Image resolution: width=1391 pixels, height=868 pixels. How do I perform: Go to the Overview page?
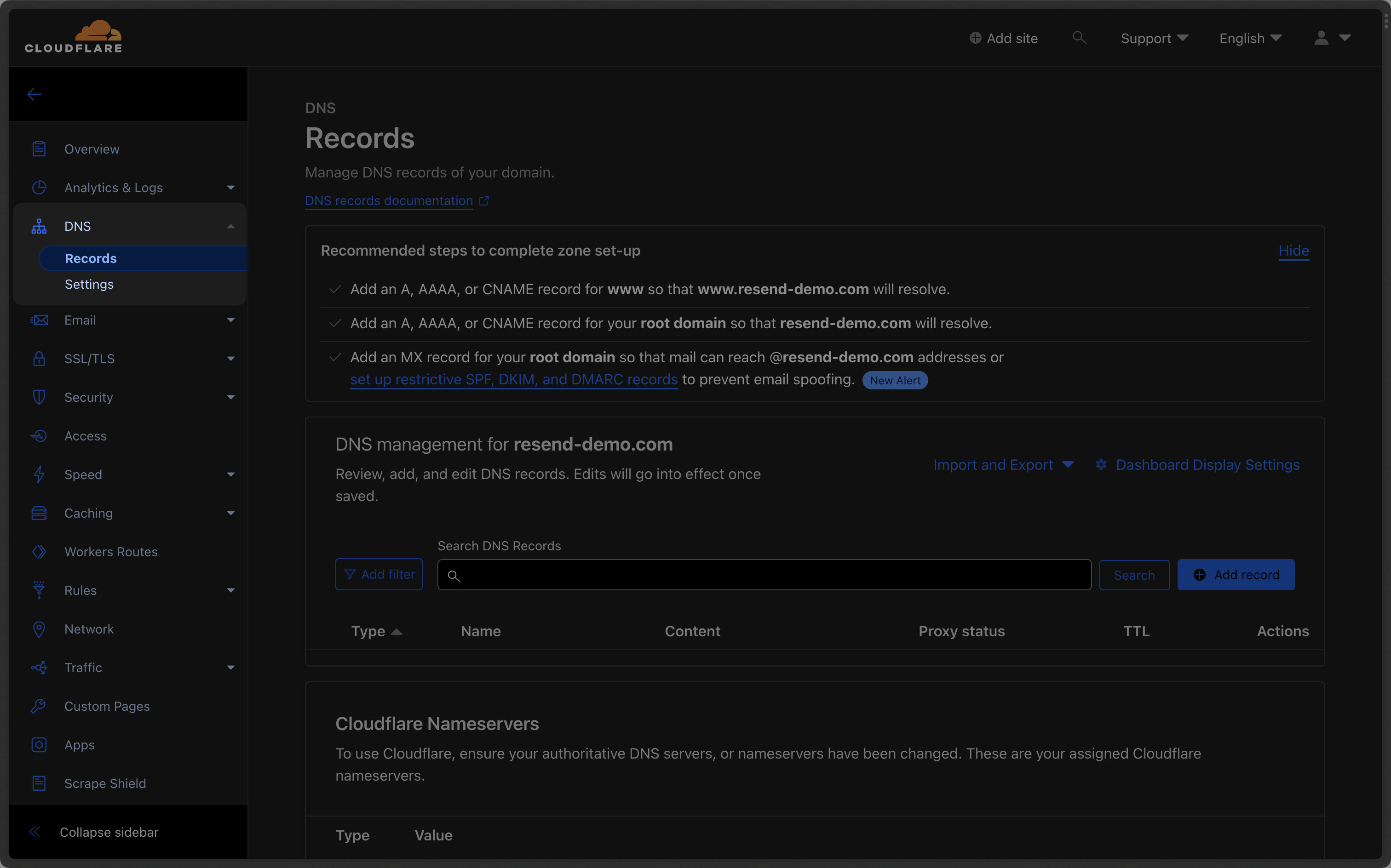pyautogui.click(x=92, y=148)
